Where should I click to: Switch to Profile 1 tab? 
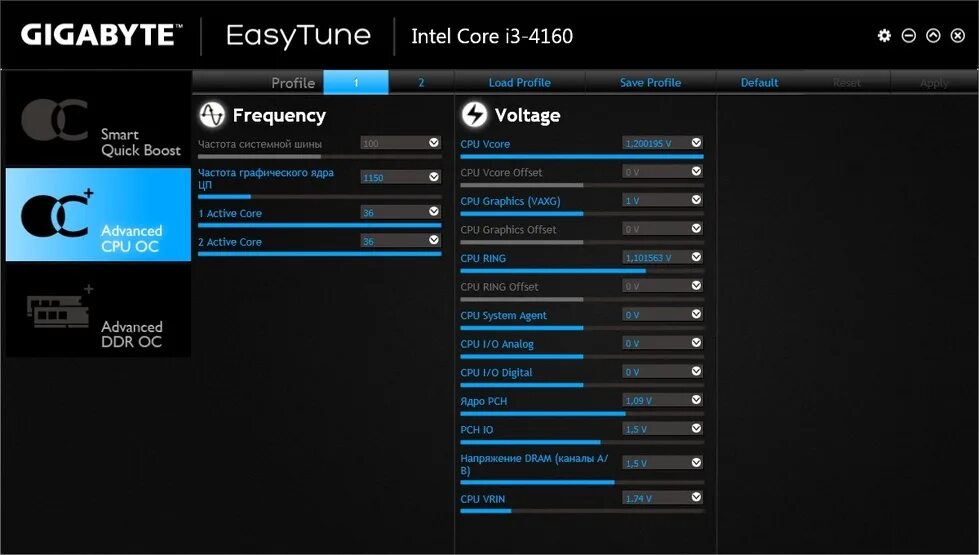(356, 82)
